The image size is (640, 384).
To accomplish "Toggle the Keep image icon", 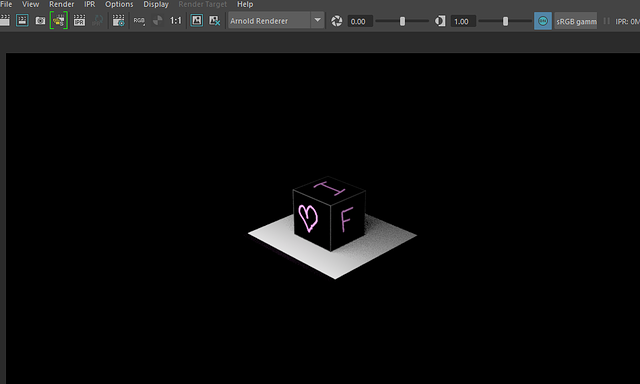I will coord(197,20).
